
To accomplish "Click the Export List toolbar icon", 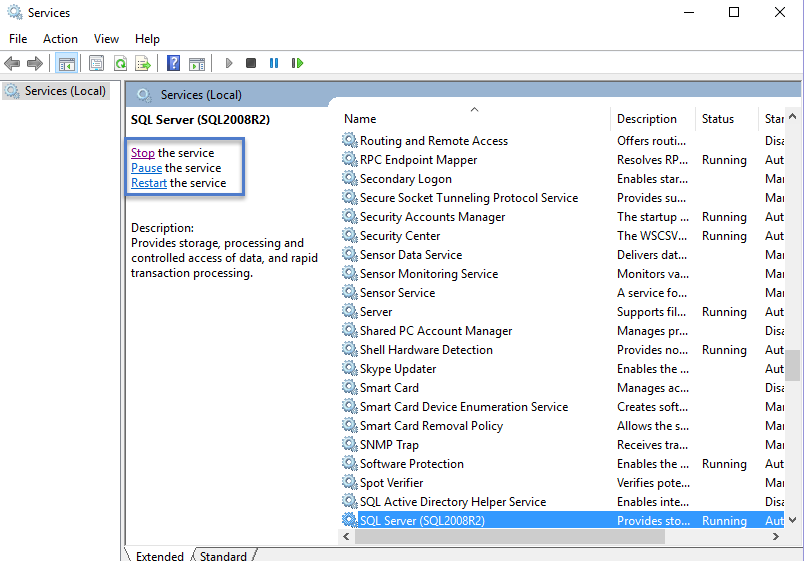I will point(143,64).
